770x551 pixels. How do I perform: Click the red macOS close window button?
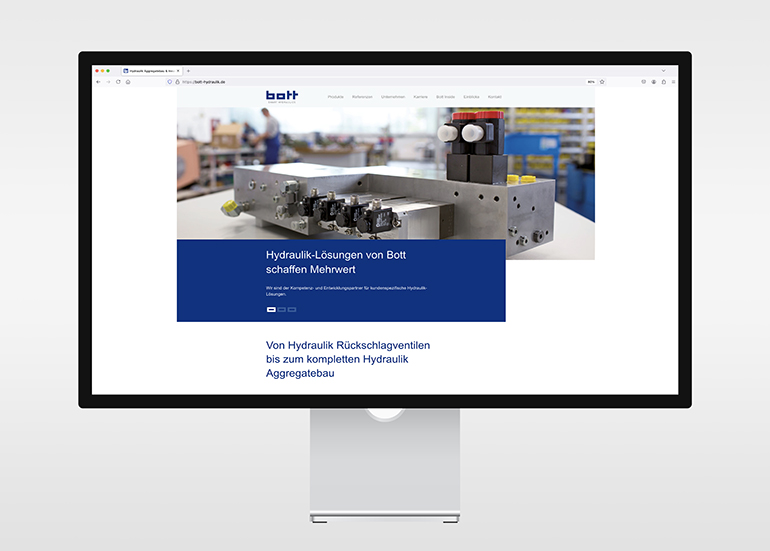[97, 71]
